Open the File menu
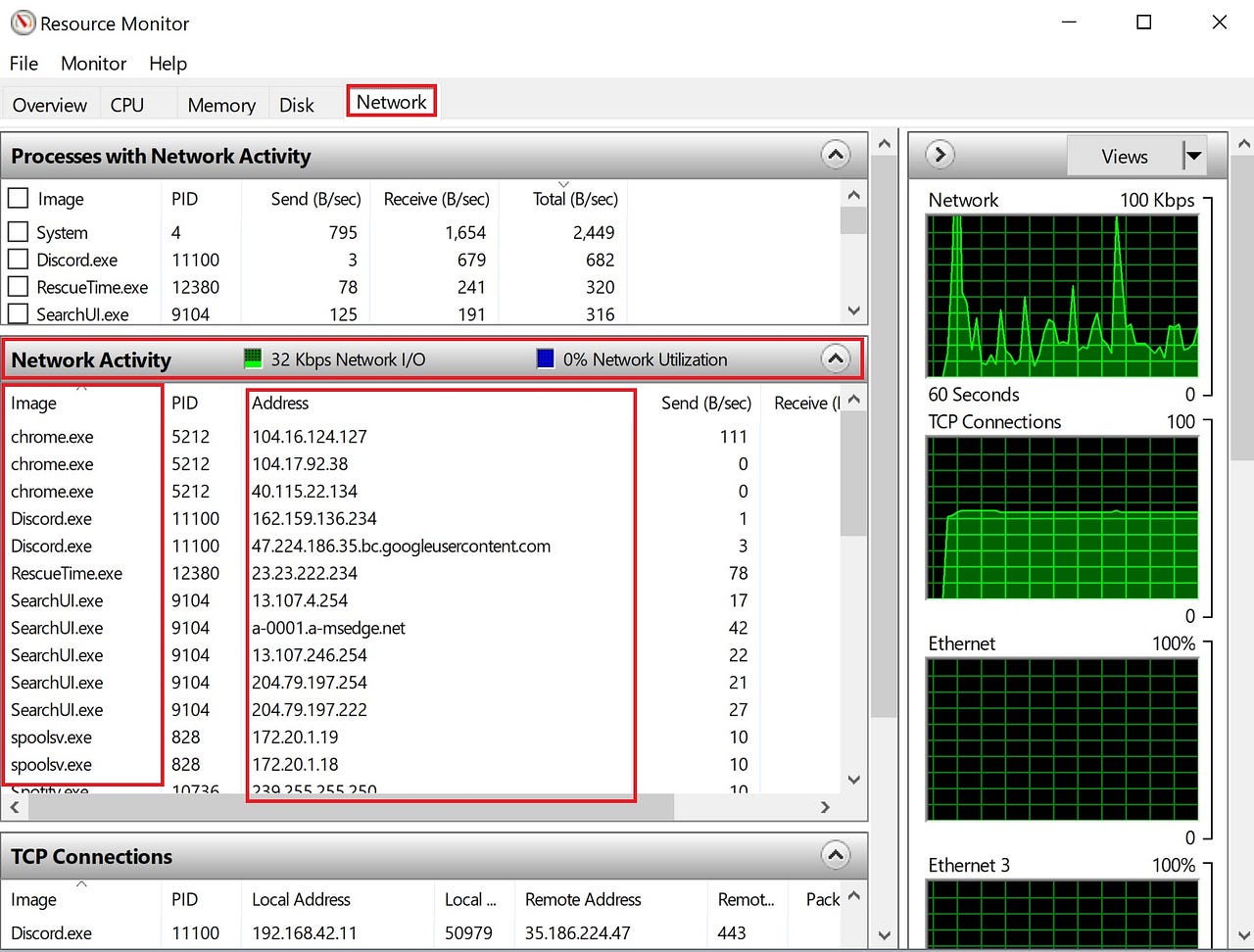 [23, 63]
